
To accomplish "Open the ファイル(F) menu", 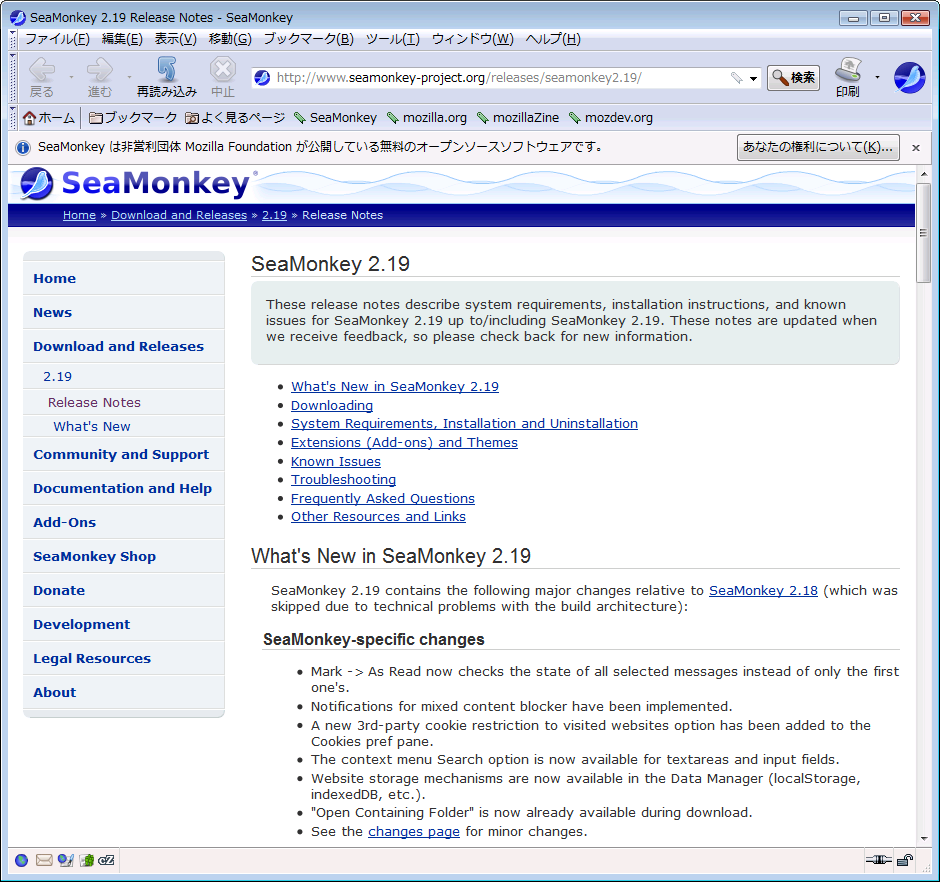I will pyautogui.click(x=57, y=40).
